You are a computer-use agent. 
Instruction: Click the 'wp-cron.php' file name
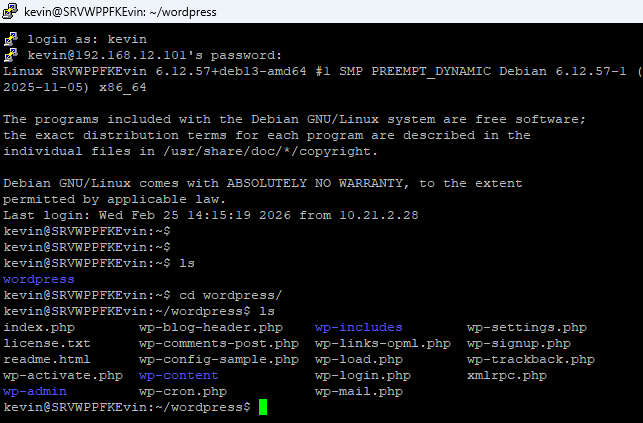pyautogui.click(x=182, y=391)
